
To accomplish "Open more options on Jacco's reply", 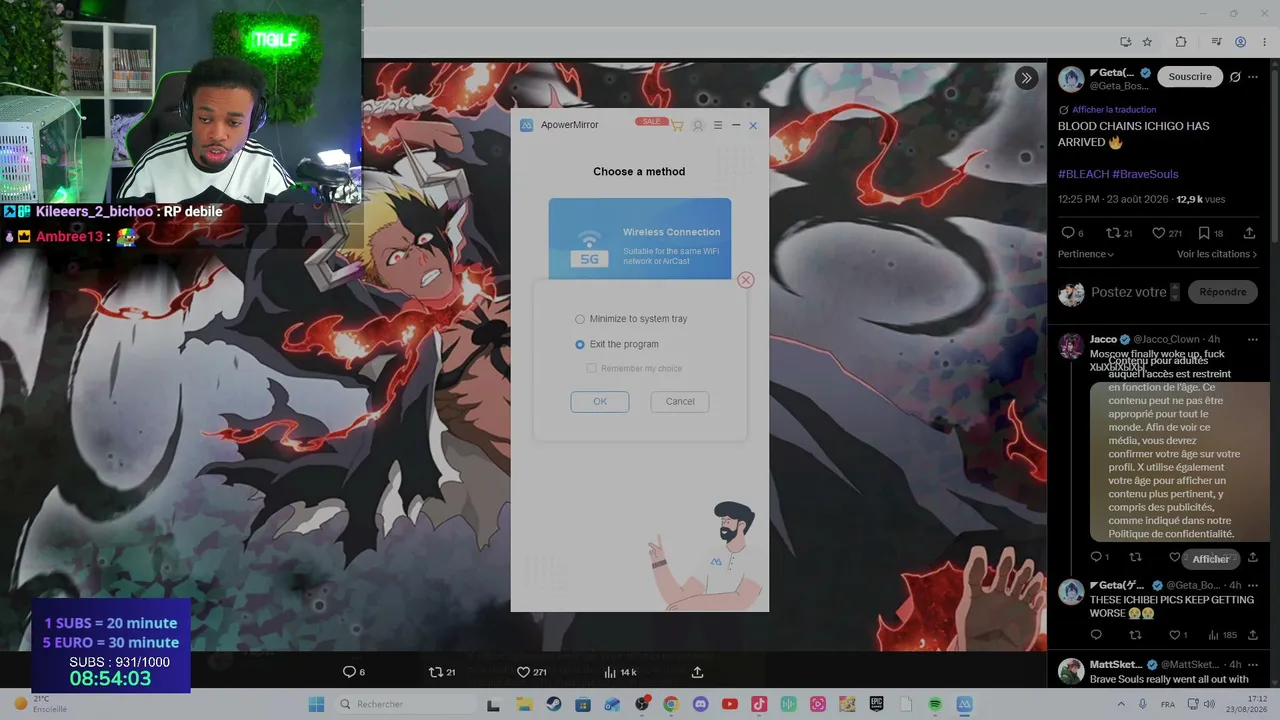I will (1253, 340).
